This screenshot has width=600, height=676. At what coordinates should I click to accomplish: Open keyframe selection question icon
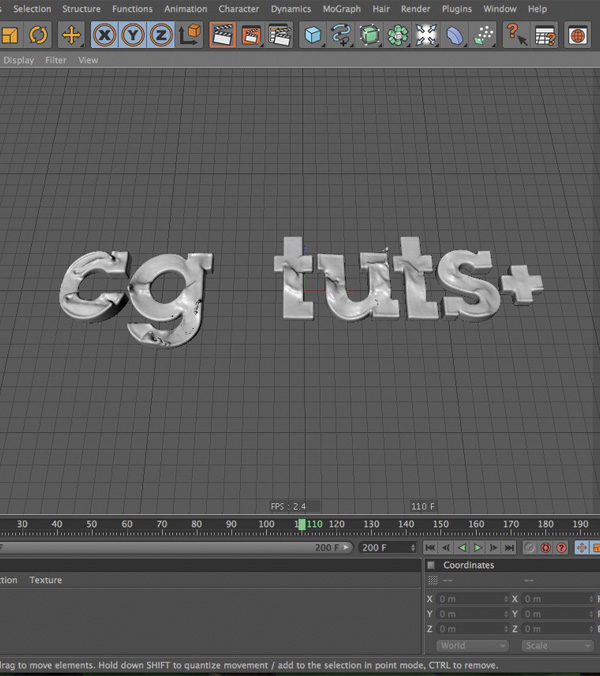coord(561,548)
